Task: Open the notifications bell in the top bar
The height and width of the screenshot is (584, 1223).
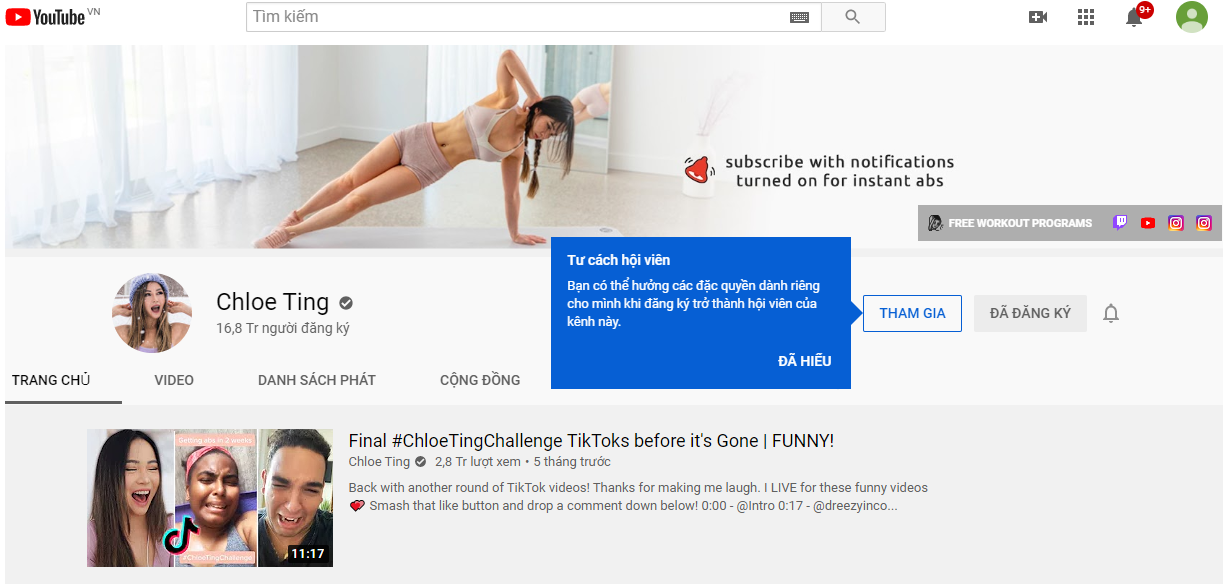Action: [1134, 17]
